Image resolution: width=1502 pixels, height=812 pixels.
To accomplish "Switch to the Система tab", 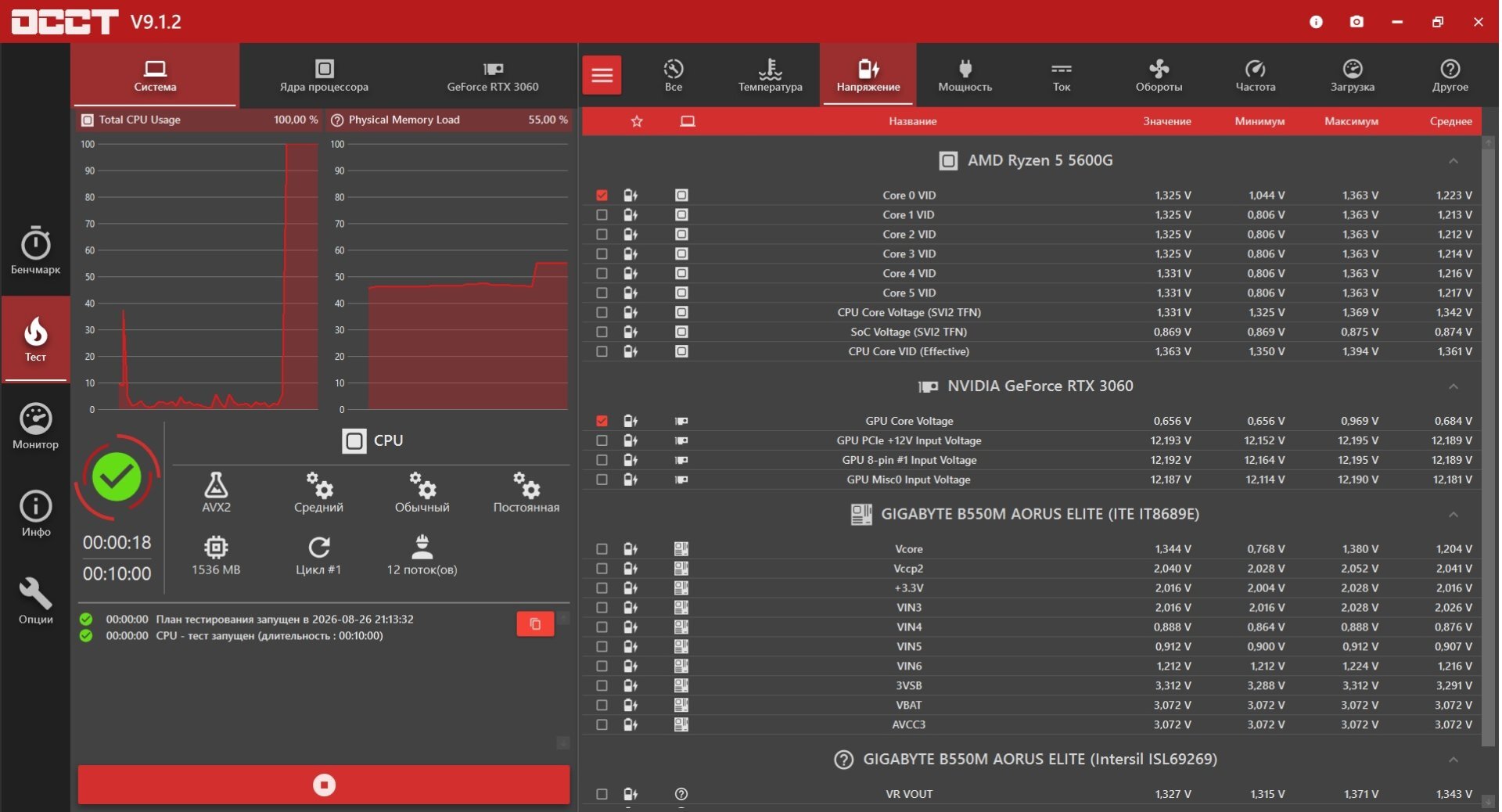I will pos(155,75).
